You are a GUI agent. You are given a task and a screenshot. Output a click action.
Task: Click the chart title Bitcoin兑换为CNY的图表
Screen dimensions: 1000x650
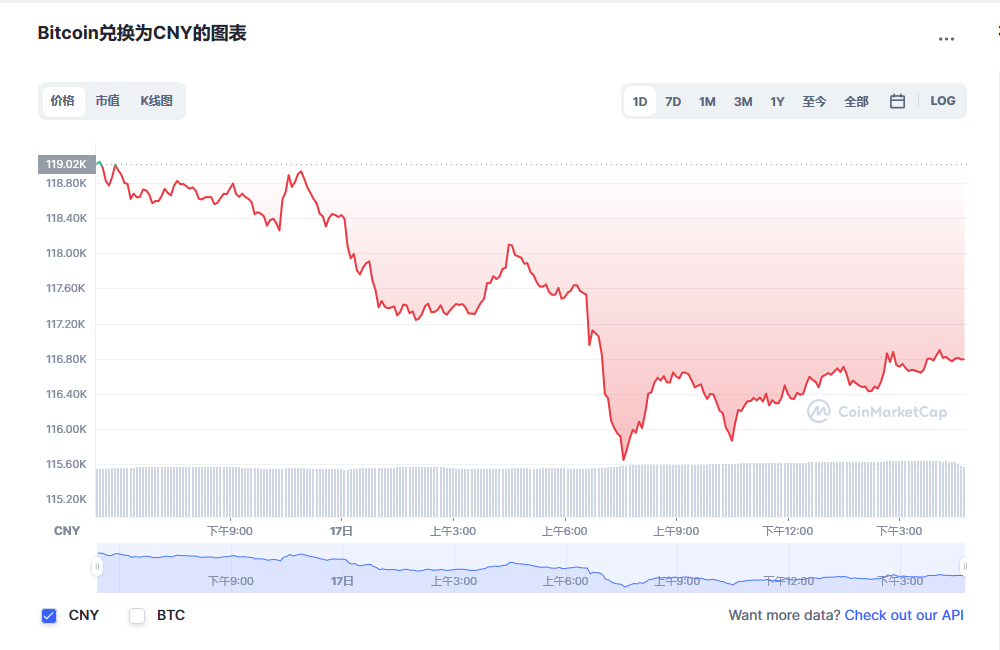(x=142, y=33)
